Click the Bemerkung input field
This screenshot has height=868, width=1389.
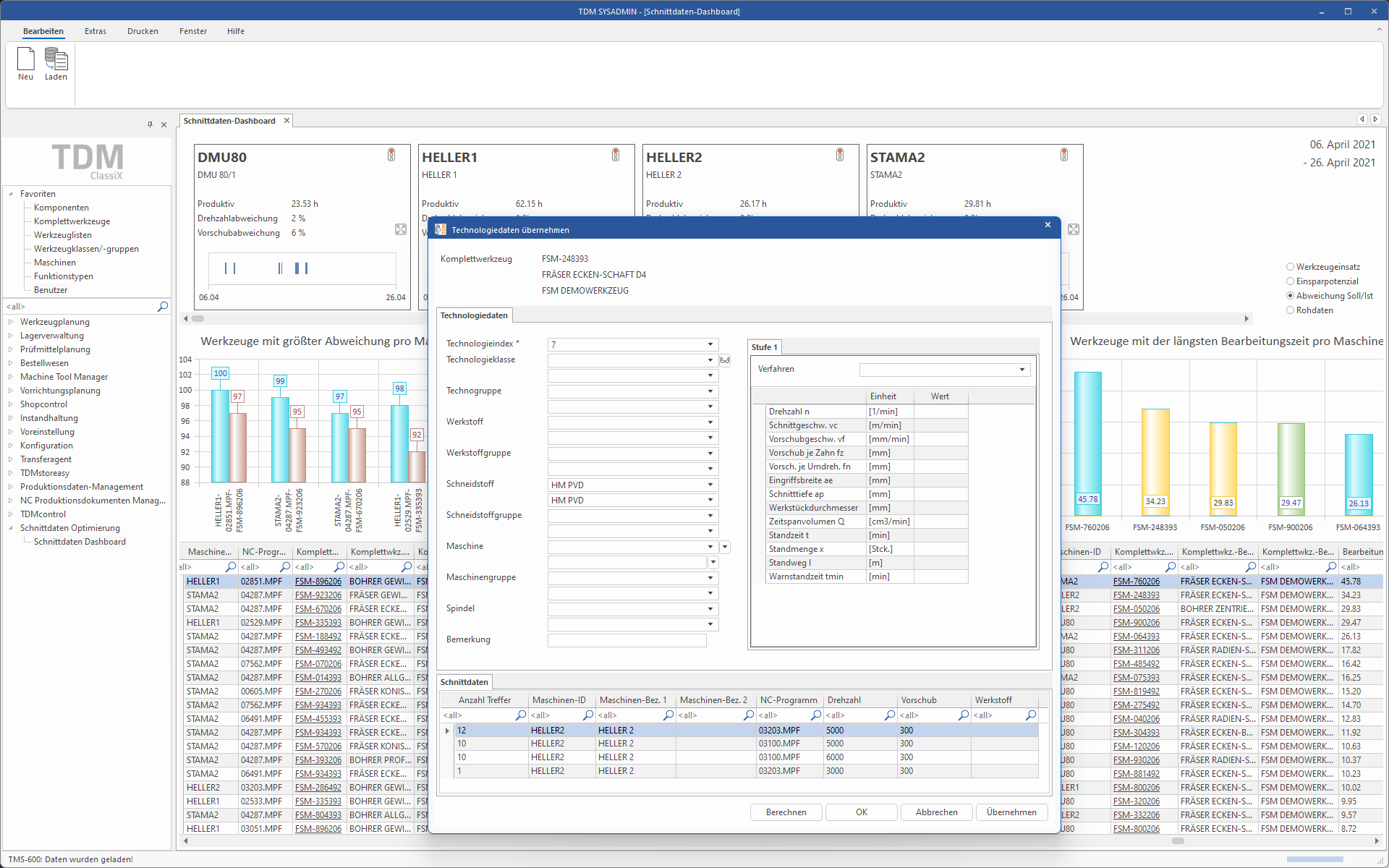(x=627, y=640)
